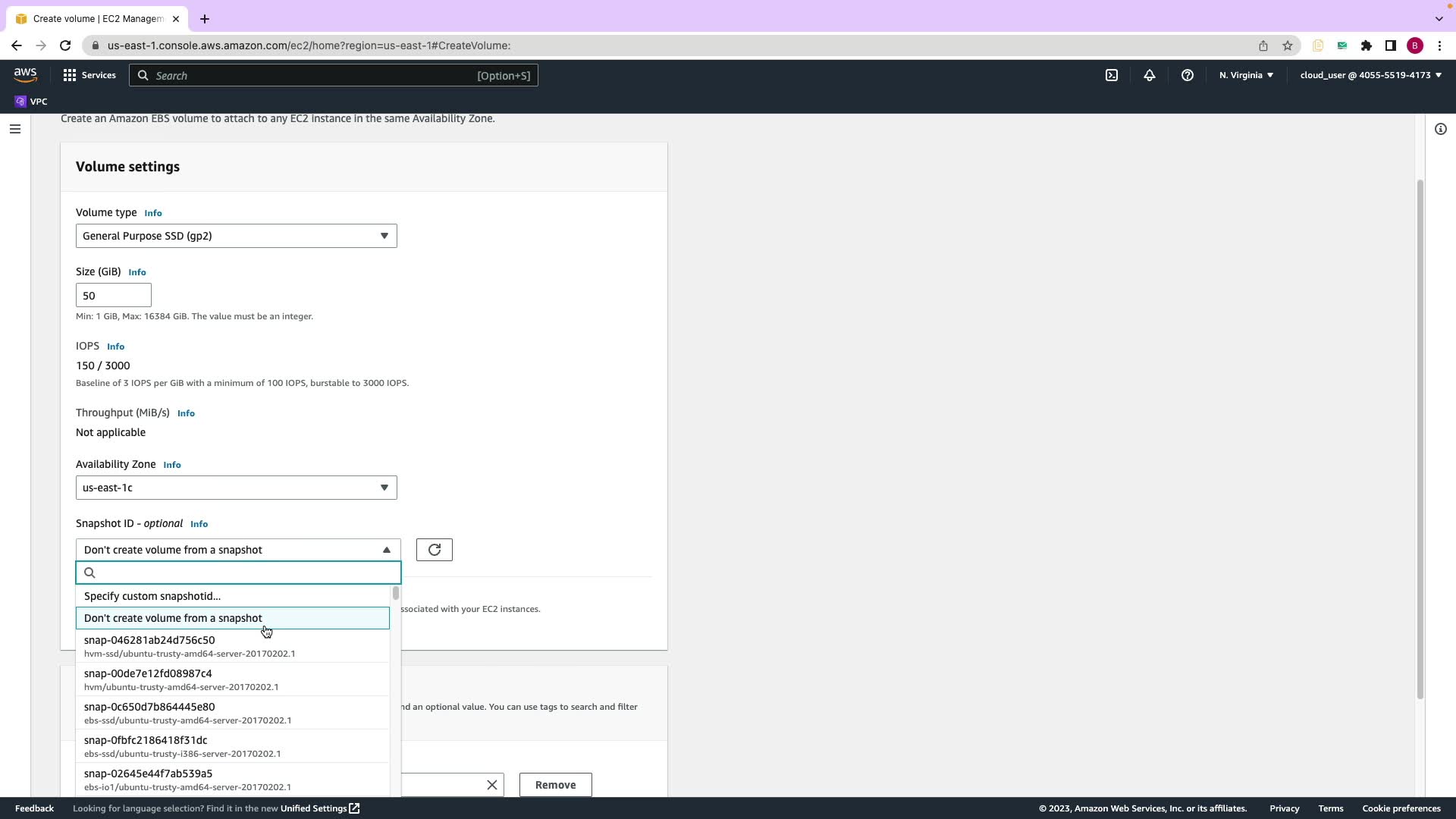Click the snapshot search box

tap(243, 573)
